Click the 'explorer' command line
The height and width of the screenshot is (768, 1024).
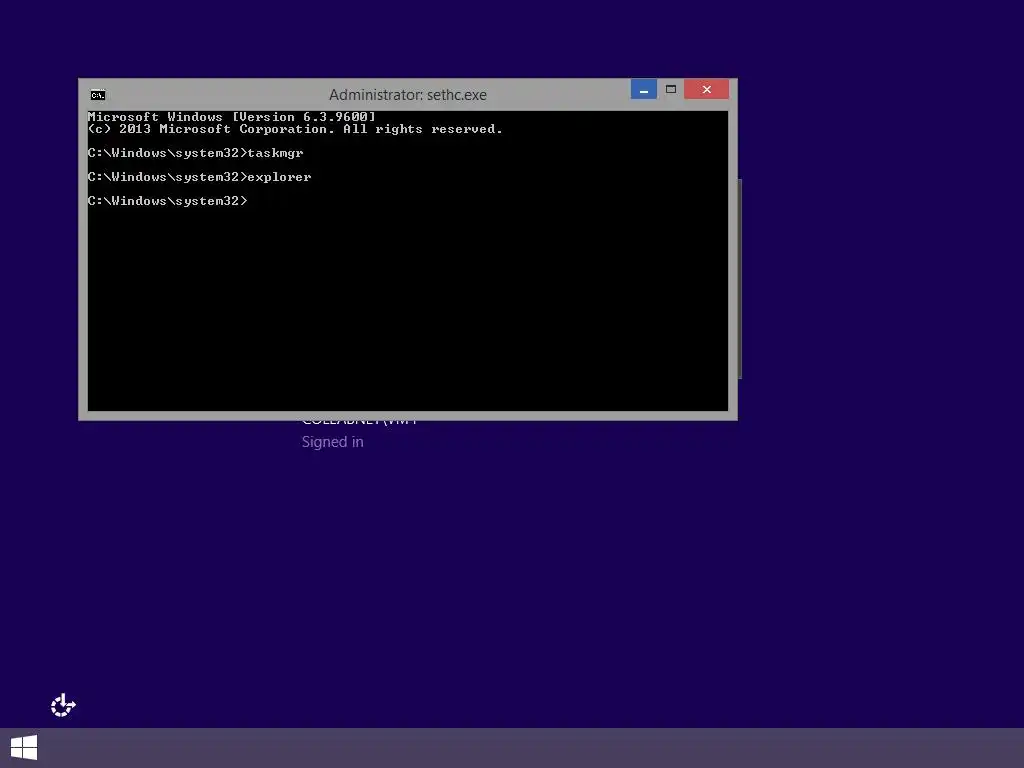tap(199, 177)
